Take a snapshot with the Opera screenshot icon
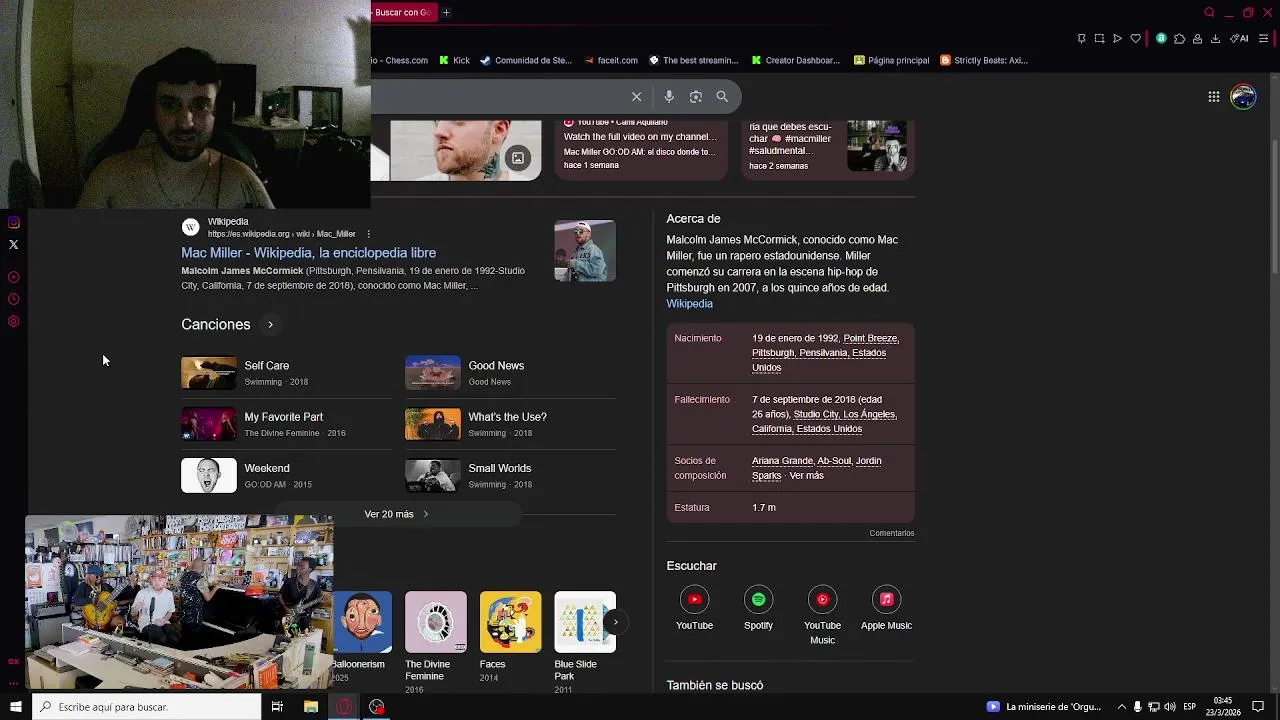 pos(1099,39)
